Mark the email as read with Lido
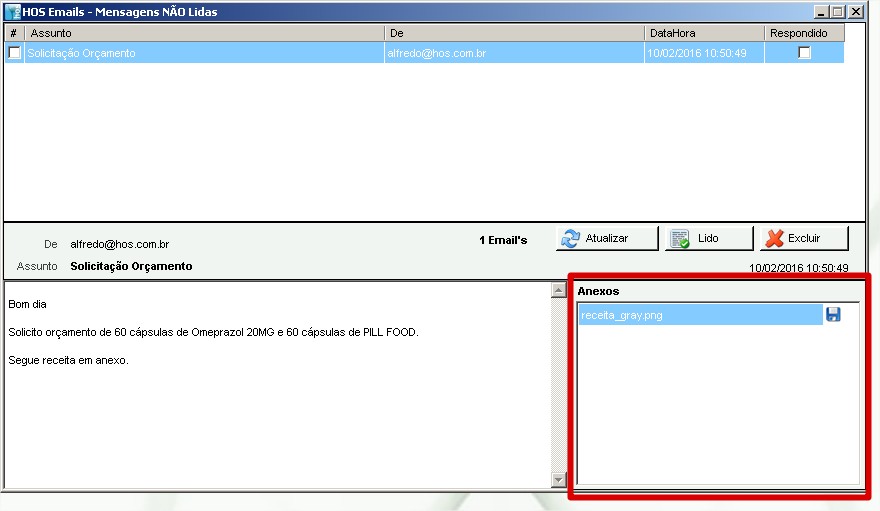The width and height of the screenshot is (880, 511). click(x=709, y=239)
